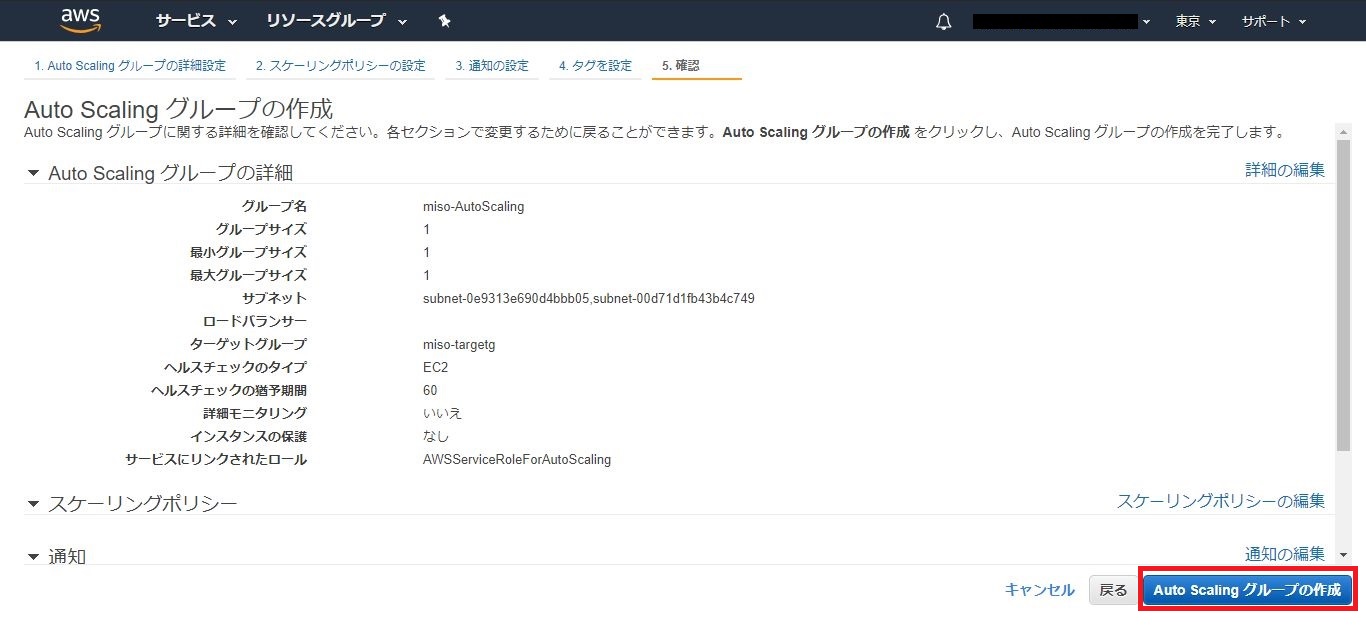
Task: Switch to step 3 通知の設定
Action: click(x=492, y=66)
